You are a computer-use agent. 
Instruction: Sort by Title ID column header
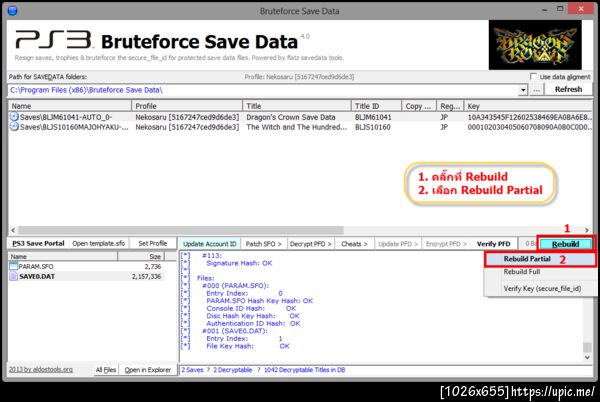pyautogui.click(x=376, y=106)
